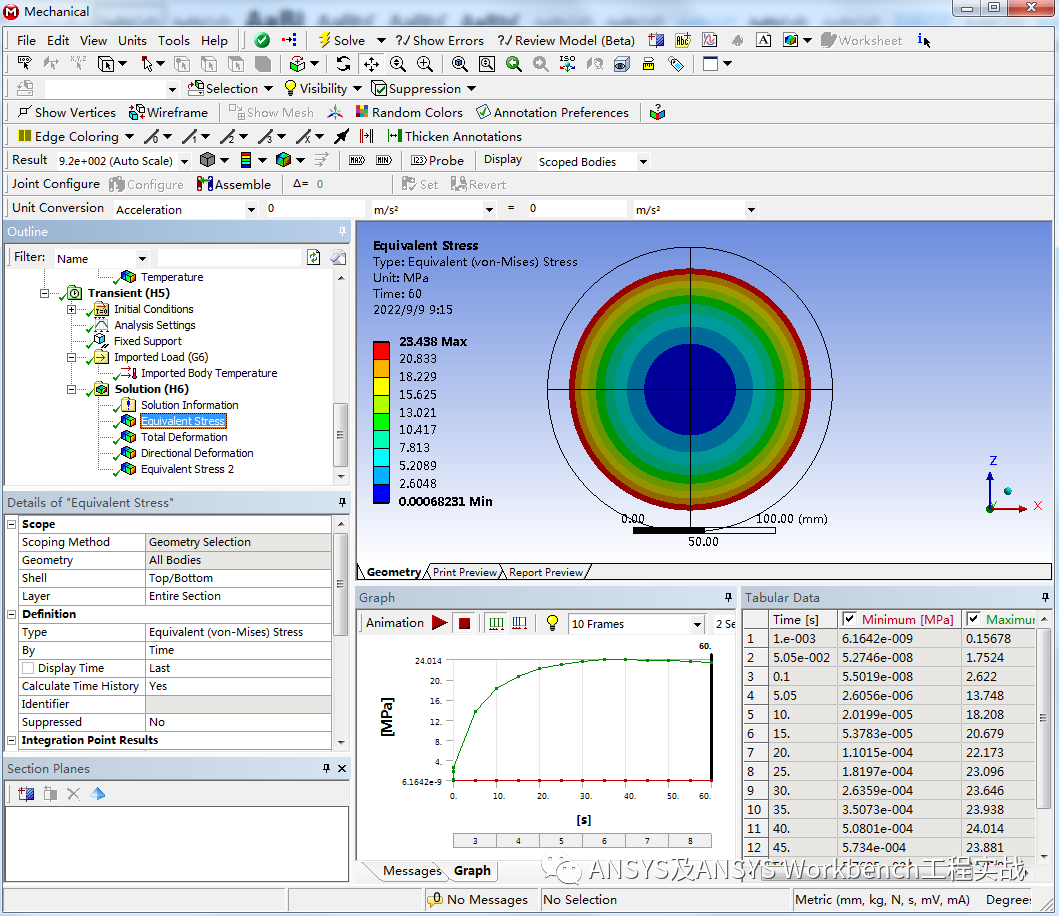Close the Section Planes panel

342,768
